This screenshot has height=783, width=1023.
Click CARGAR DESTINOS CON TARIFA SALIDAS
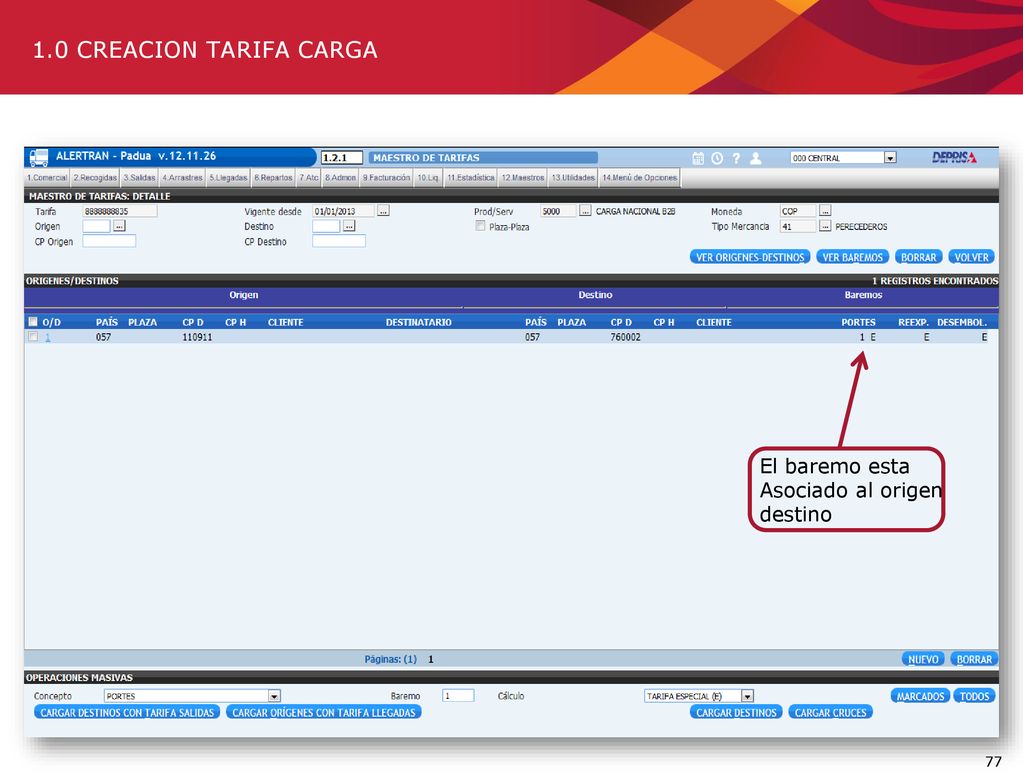click(x=127, y=713)
